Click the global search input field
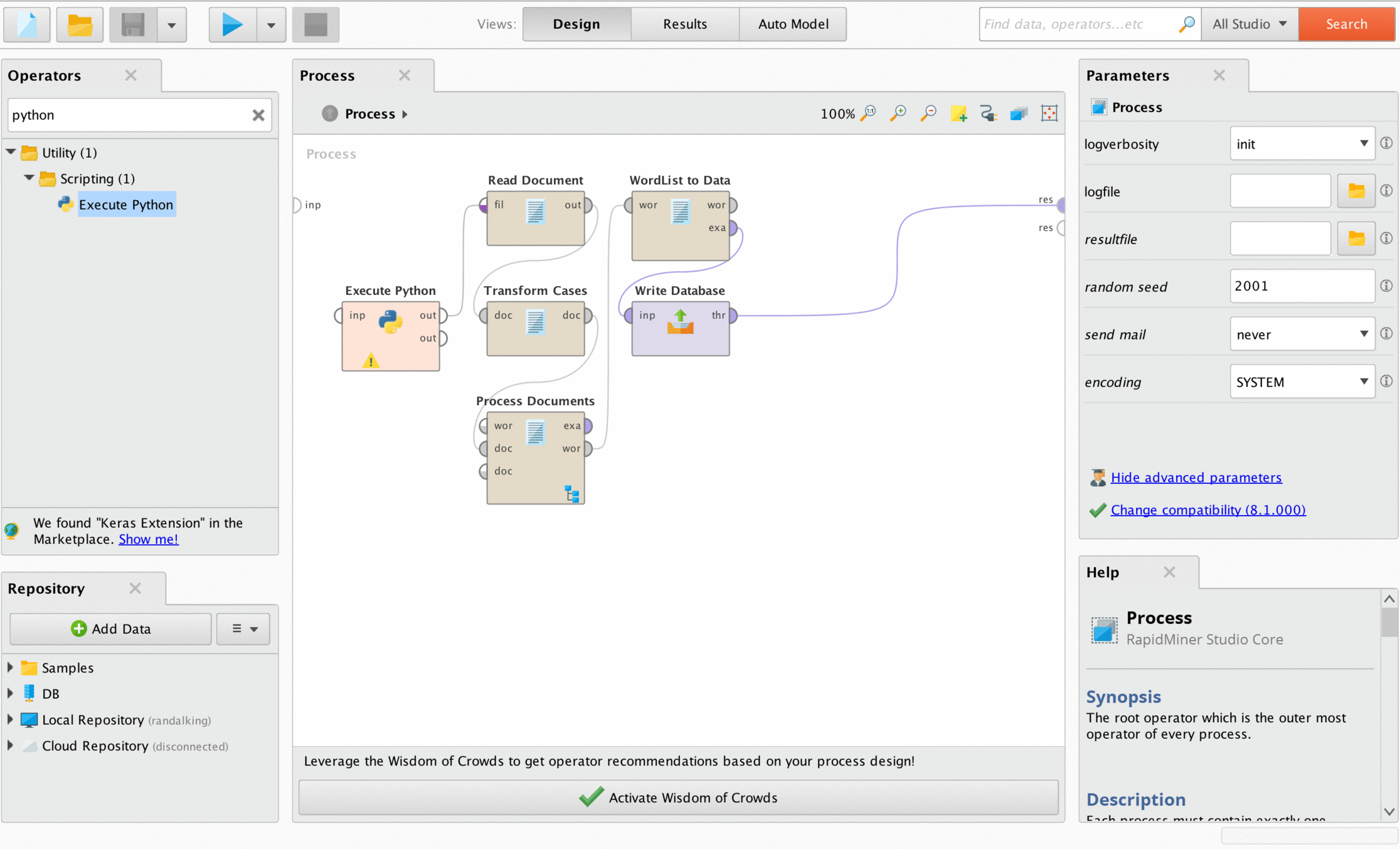Screen dimensions: 1400x849 coord(1079,24)
